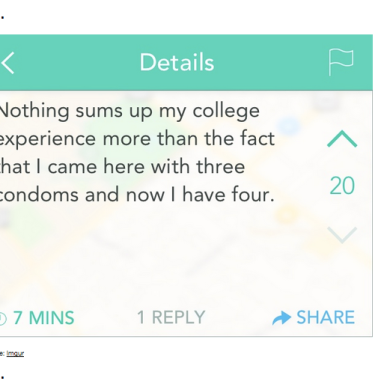Click the period above the post card

coord(2,17)
